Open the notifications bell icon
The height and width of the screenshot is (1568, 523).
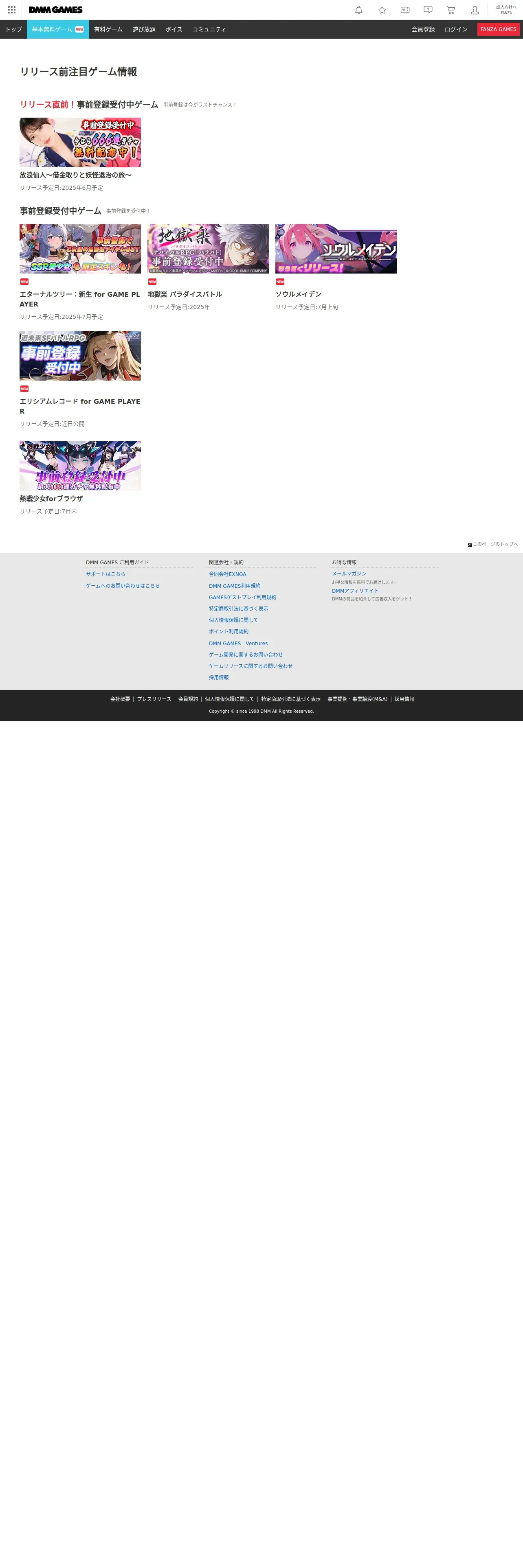358,10
